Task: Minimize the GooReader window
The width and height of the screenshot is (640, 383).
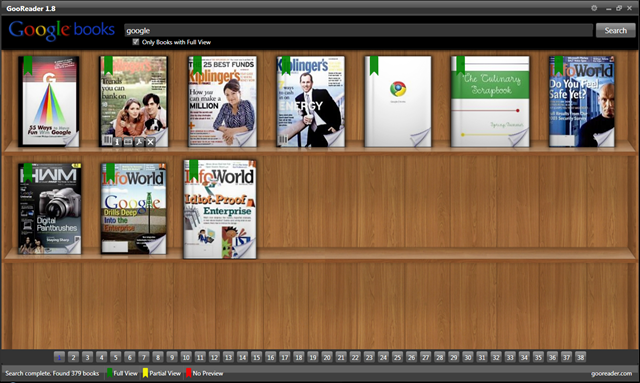Action: (x=608, y=9)
